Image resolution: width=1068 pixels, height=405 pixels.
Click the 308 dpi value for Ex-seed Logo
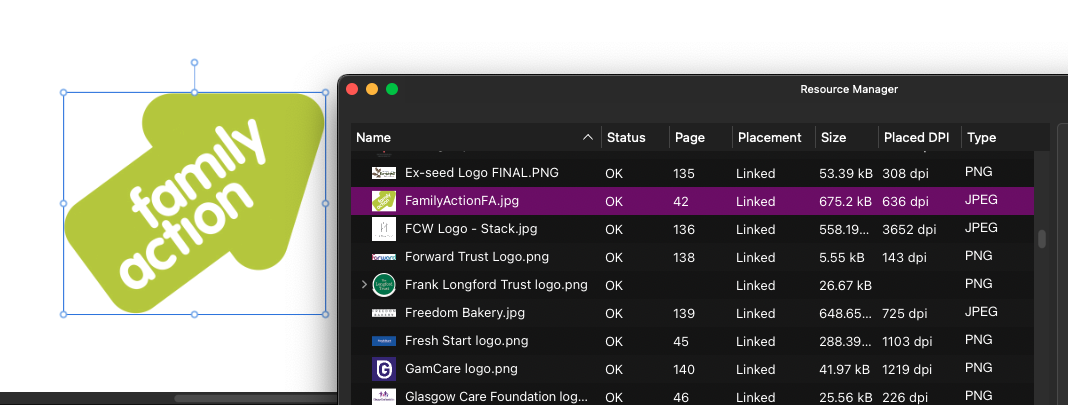click(905, 174)
